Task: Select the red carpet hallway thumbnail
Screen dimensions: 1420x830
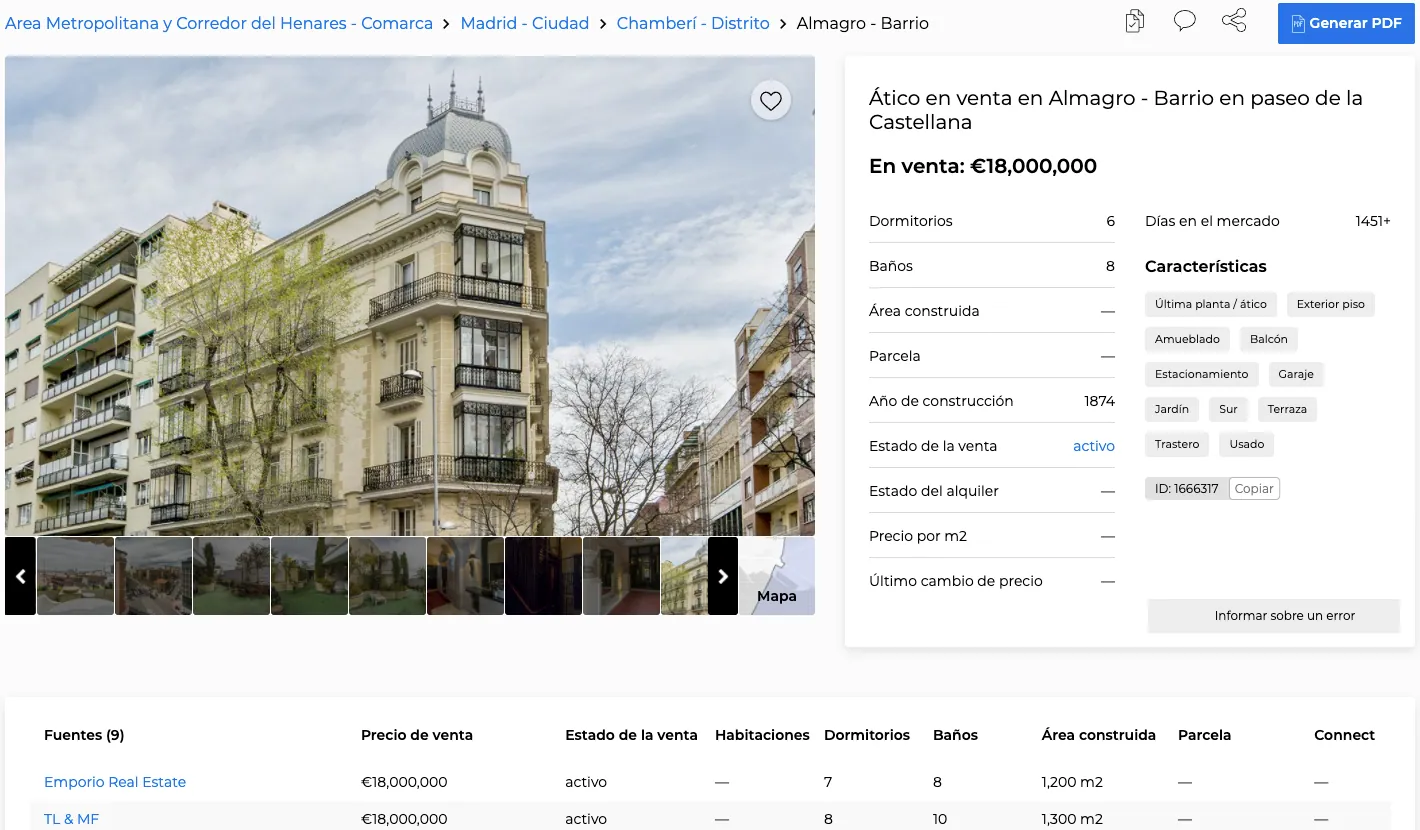Action: click(x=622, y=576)
